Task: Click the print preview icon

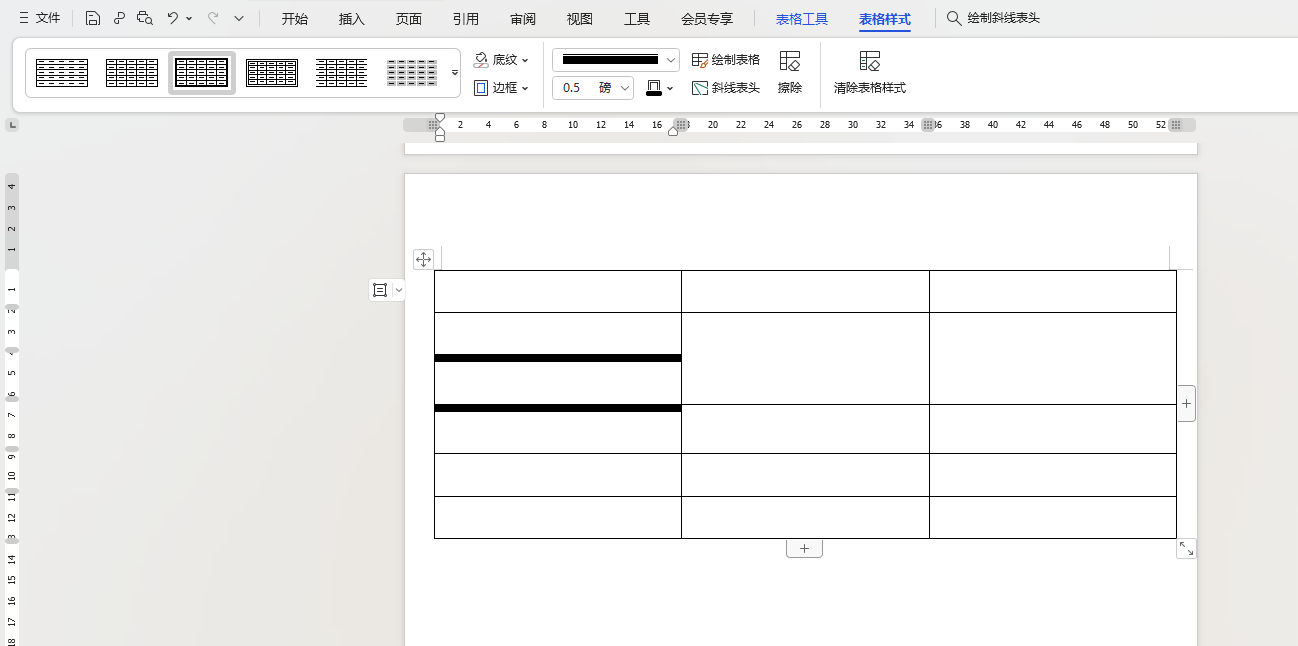Action: [x=145, y=18]
